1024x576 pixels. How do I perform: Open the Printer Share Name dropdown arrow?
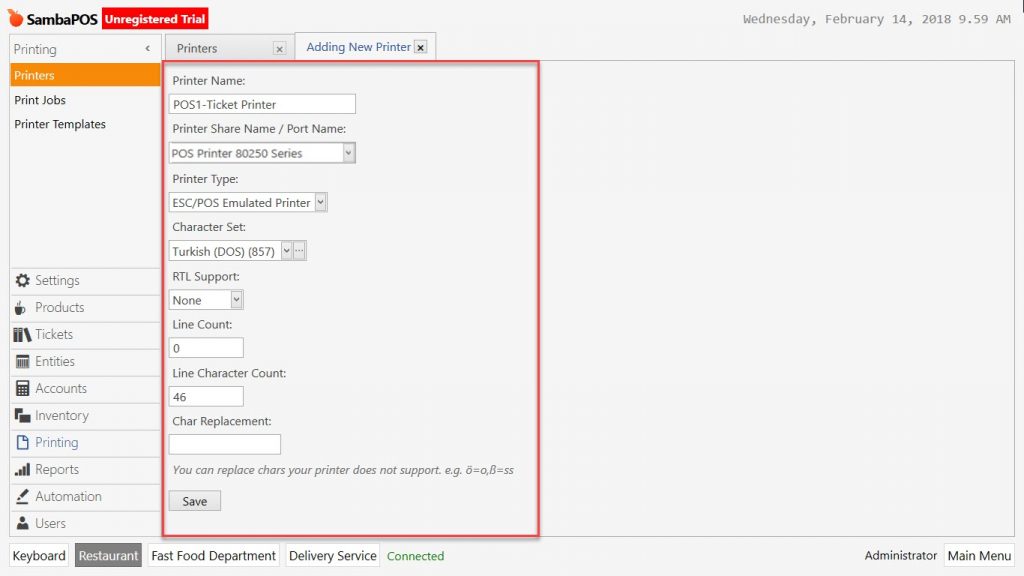349,153
